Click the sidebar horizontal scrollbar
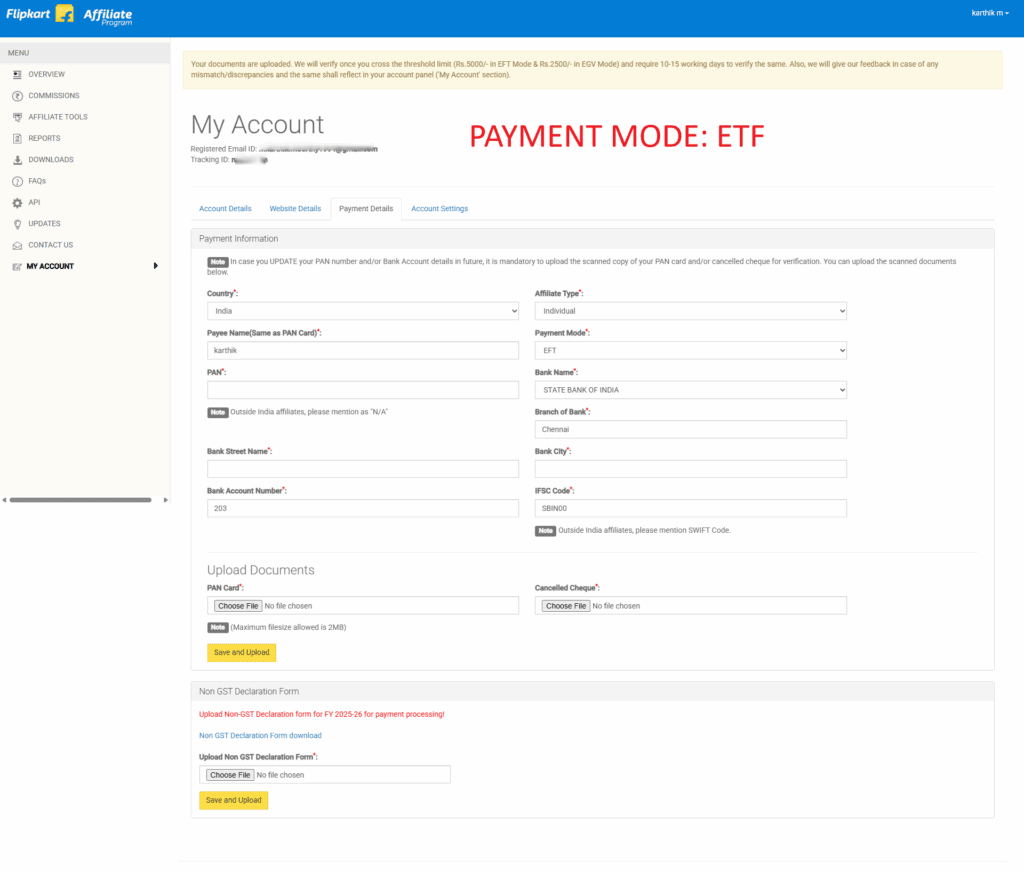Image resolution: width=1024 pixels, height=872 pixels. [80, 500]
